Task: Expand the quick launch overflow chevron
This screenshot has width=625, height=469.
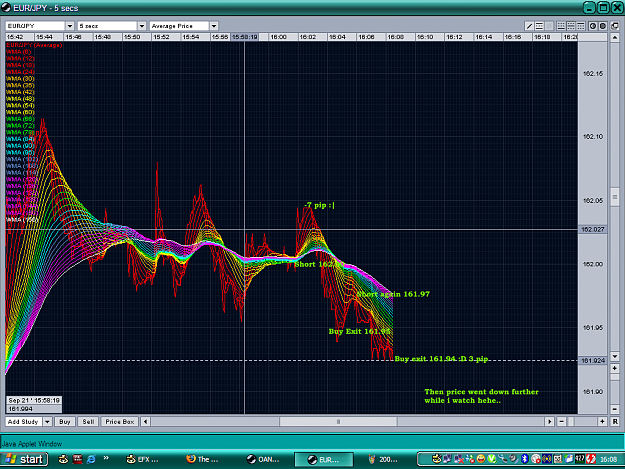Action: pyautogui.click(x=106, y=458)
